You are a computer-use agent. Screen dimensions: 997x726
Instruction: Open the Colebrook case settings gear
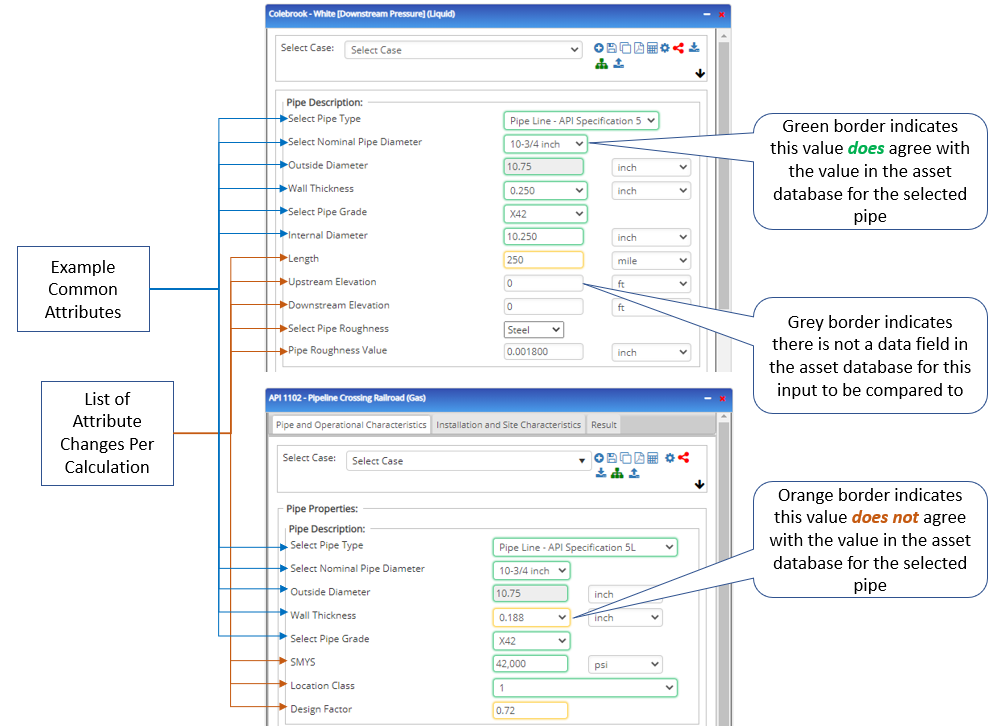pyautogui.click(x=665, y=48)
